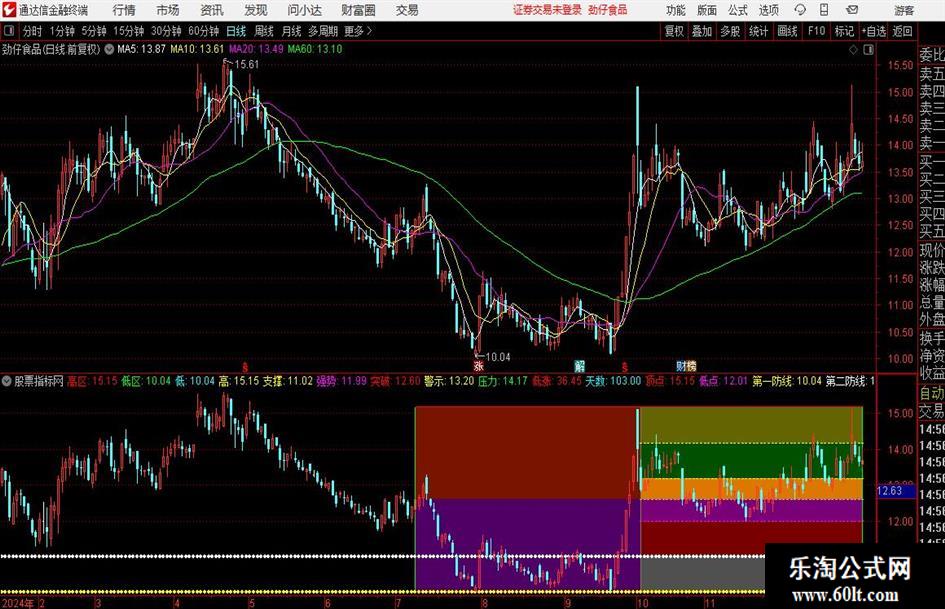Click the 涨 marker below the chart
Image resolution: width=945 pixels, height=609 pixels.
point(479,365)
